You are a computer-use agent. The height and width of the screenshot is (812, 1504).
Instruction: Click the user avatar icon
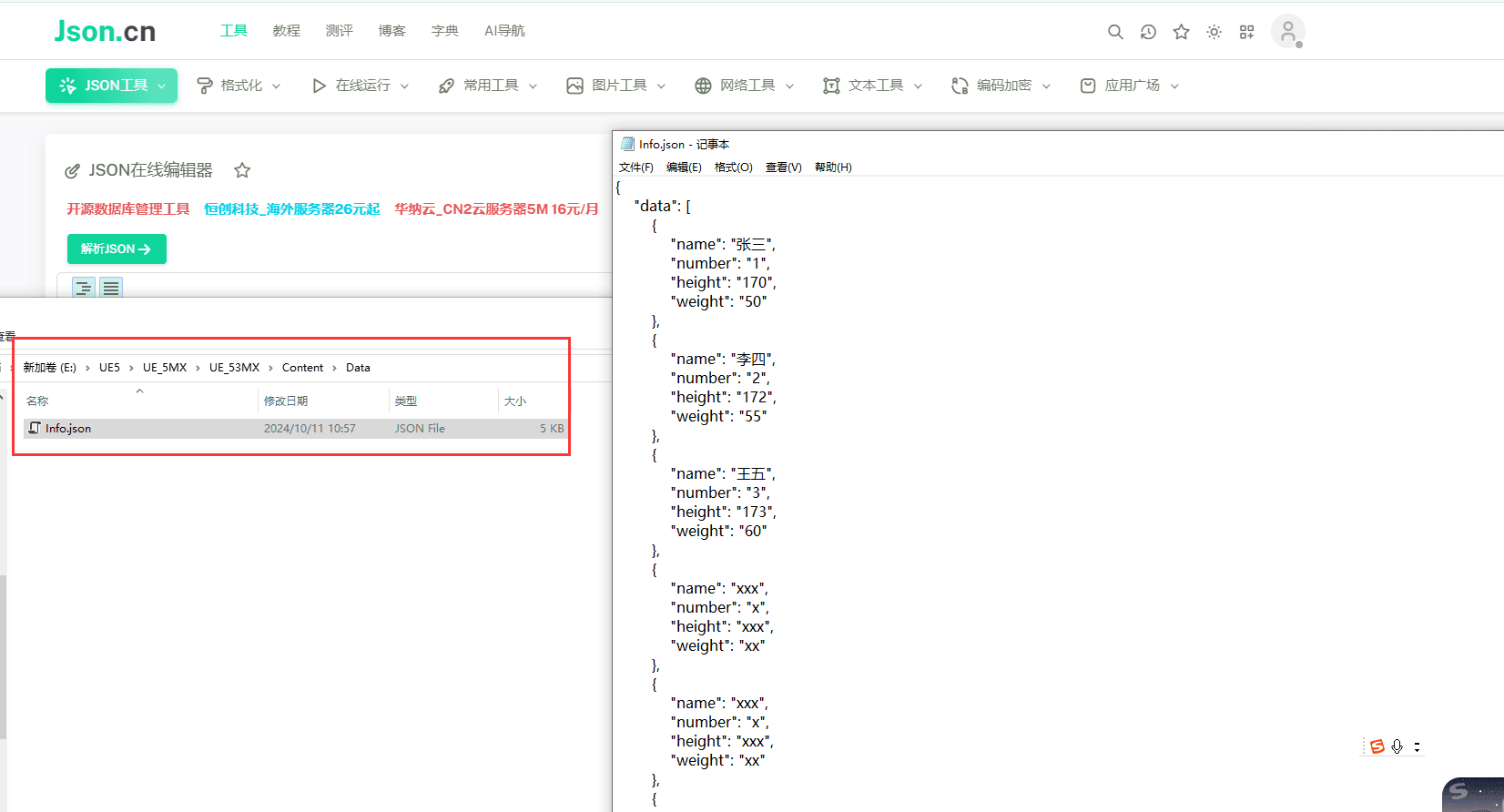point(1288,32)
